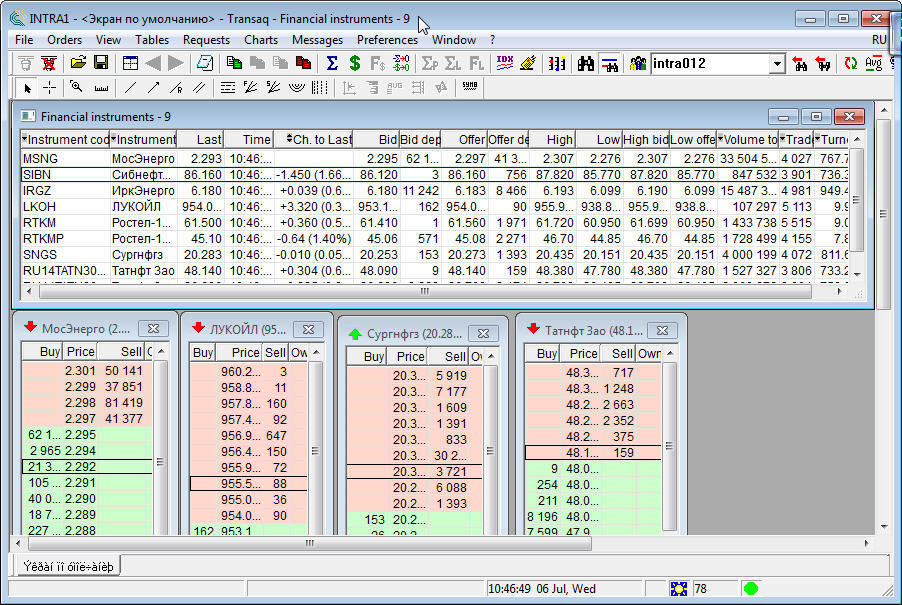
Task: Click the Avg toolbar icon
Action: (x=873, y=63)
